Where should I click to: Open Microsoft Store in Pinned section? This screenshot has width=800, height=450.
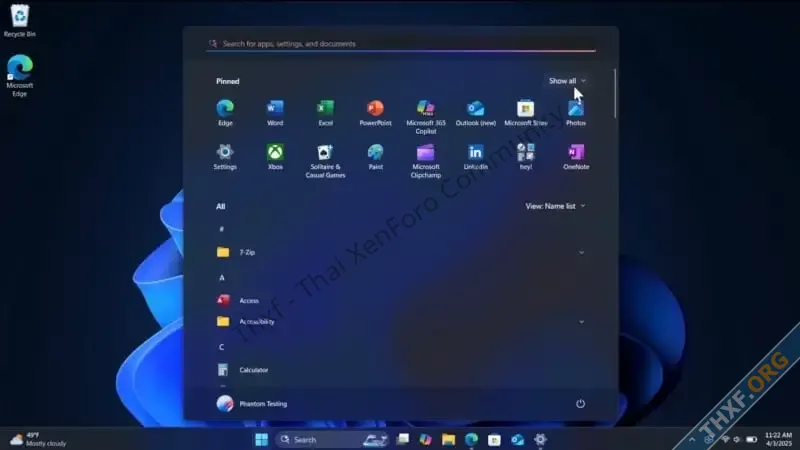(x=526, y=113)
